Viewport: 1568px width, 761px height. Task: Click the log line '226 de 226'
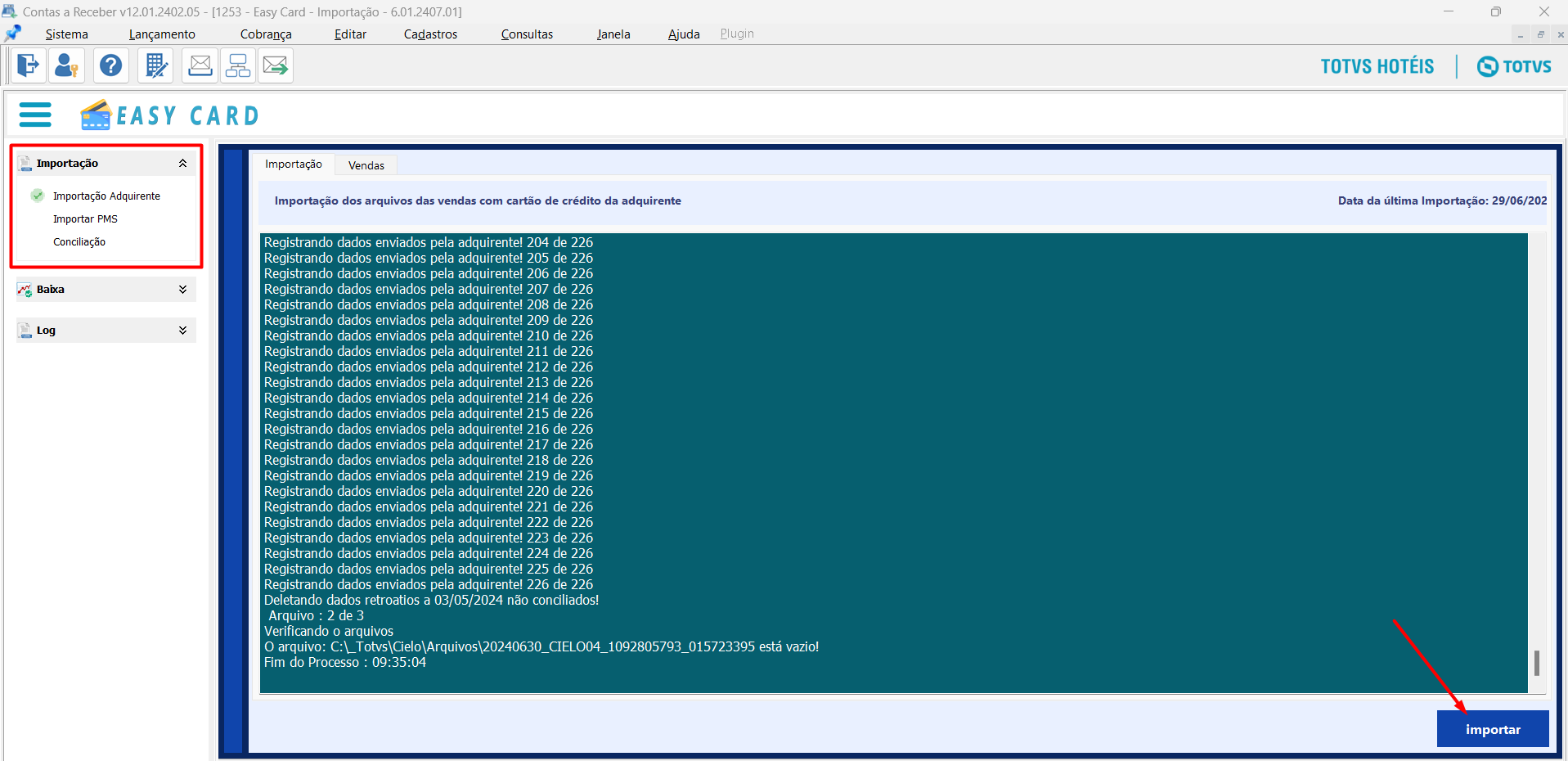coord(429,585)
